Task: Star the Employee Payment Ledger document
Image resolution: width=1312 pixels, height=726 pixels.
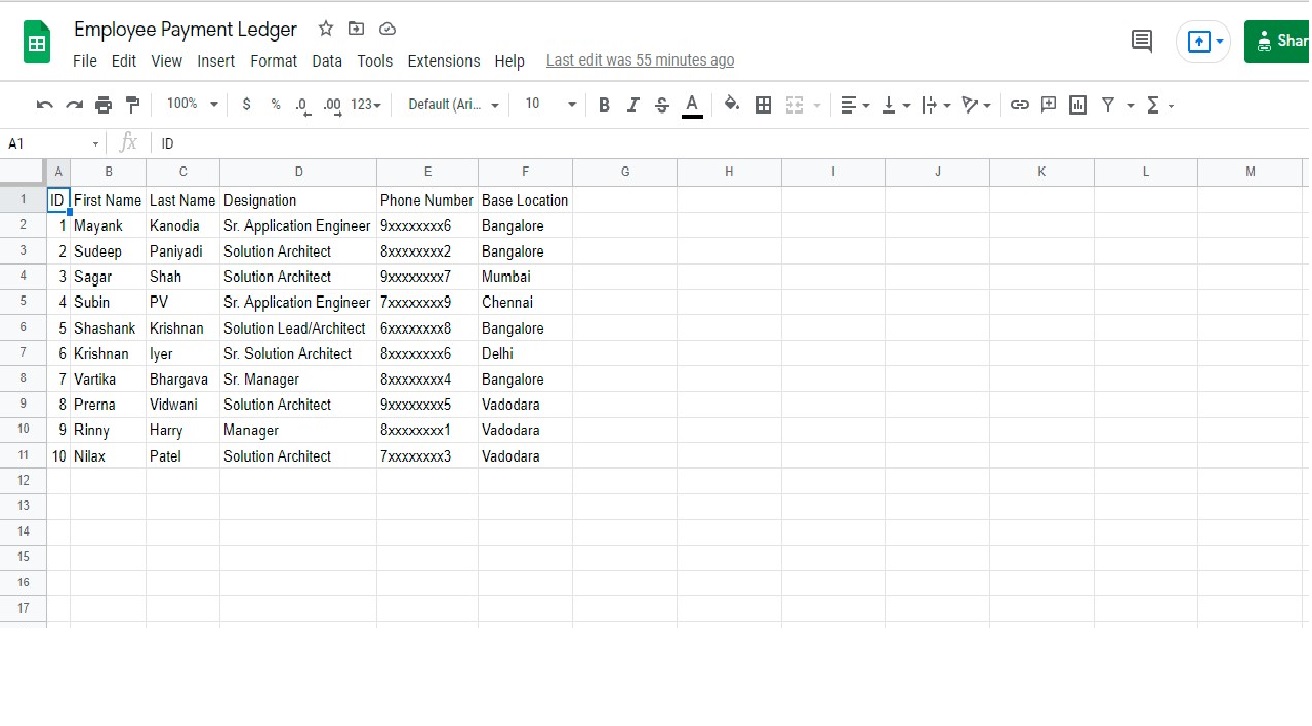Action: coord(326,29)
